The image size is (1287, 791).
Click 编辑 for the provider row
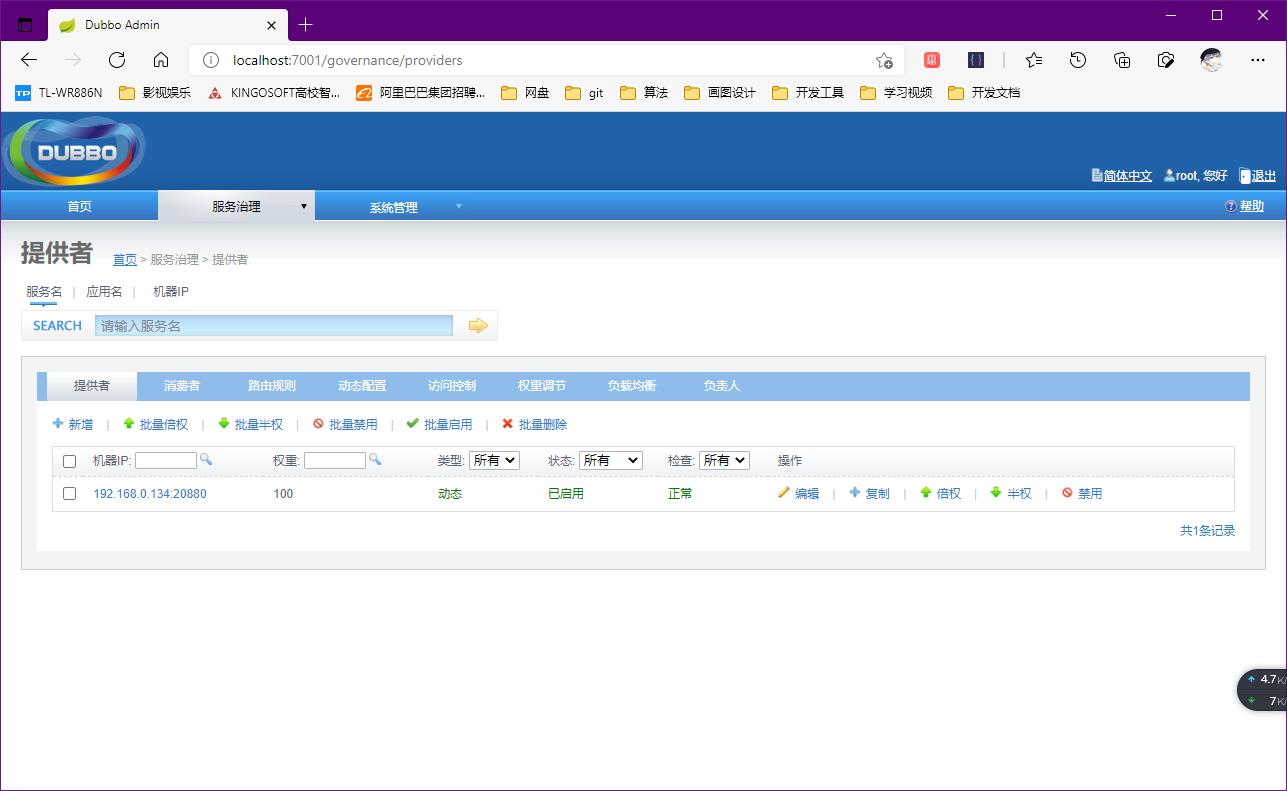click(798, 493)
